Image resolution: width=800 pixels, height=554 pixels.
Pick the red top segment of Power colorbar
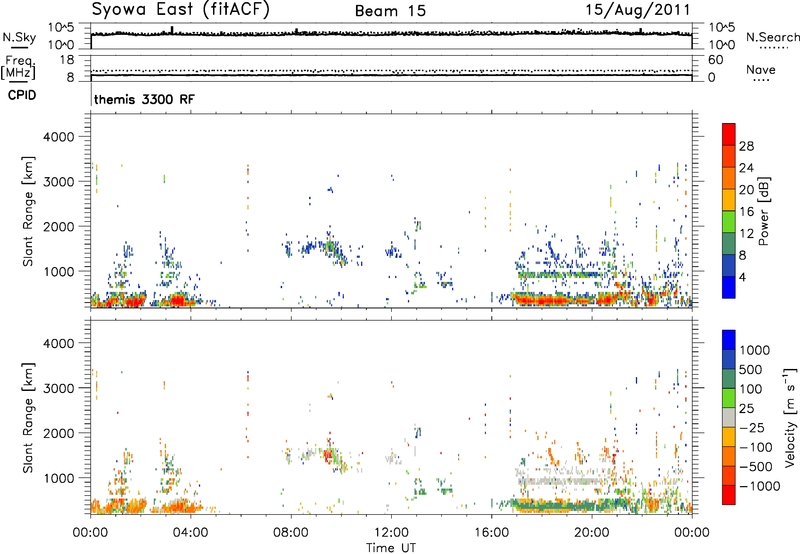click(x=729, y=134)
